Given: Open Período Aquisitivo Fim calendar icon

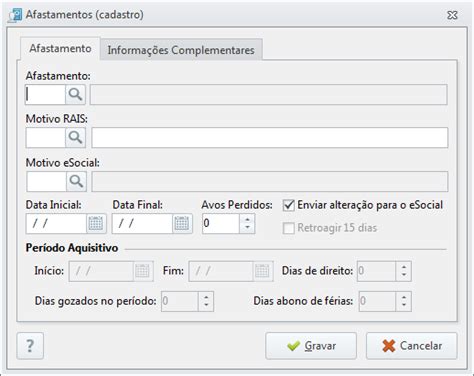Looking at the screenshot, I should (262, 271).
